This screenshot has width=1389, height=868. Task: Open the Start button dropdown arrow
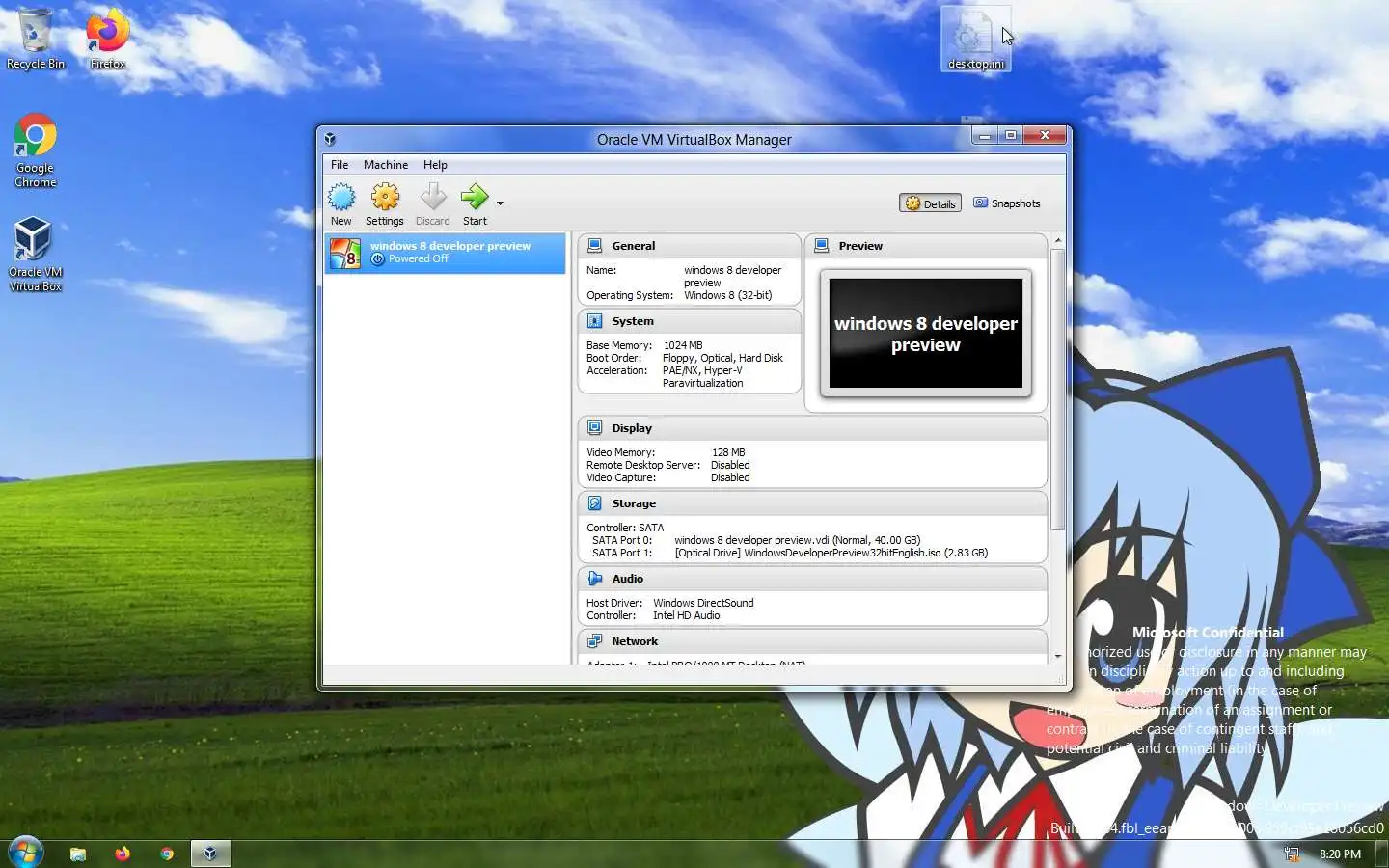(x=500, y=203)
